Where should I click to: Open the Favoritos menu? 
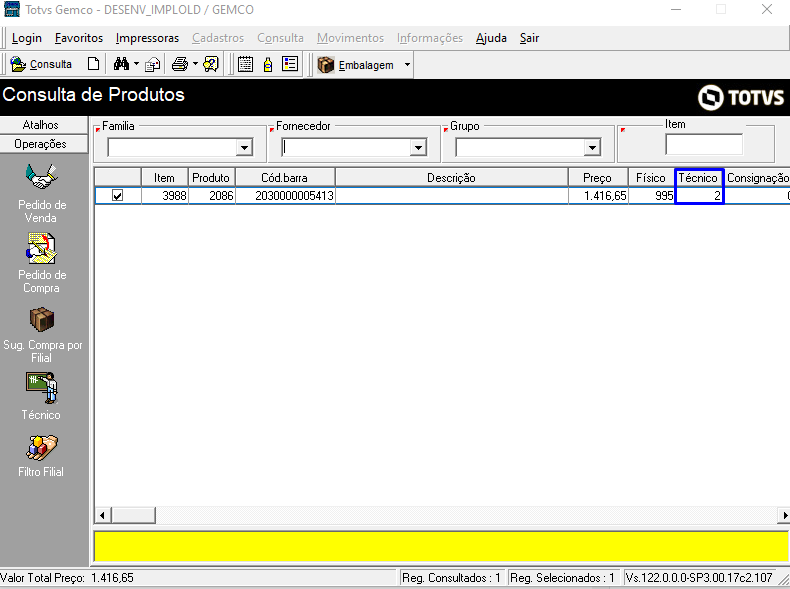79,38
